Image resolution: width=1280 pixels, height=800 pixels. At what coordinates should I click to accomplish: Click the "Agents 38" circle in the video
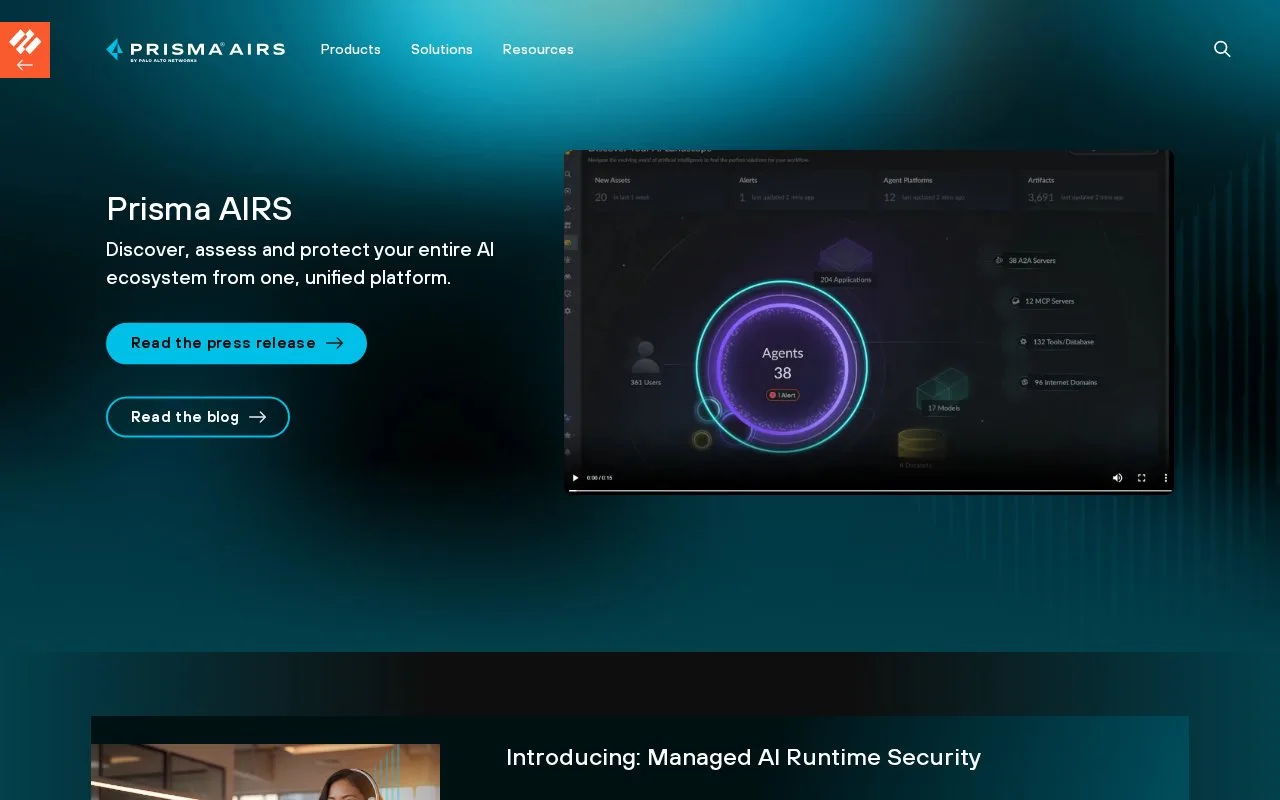(782, 366)
